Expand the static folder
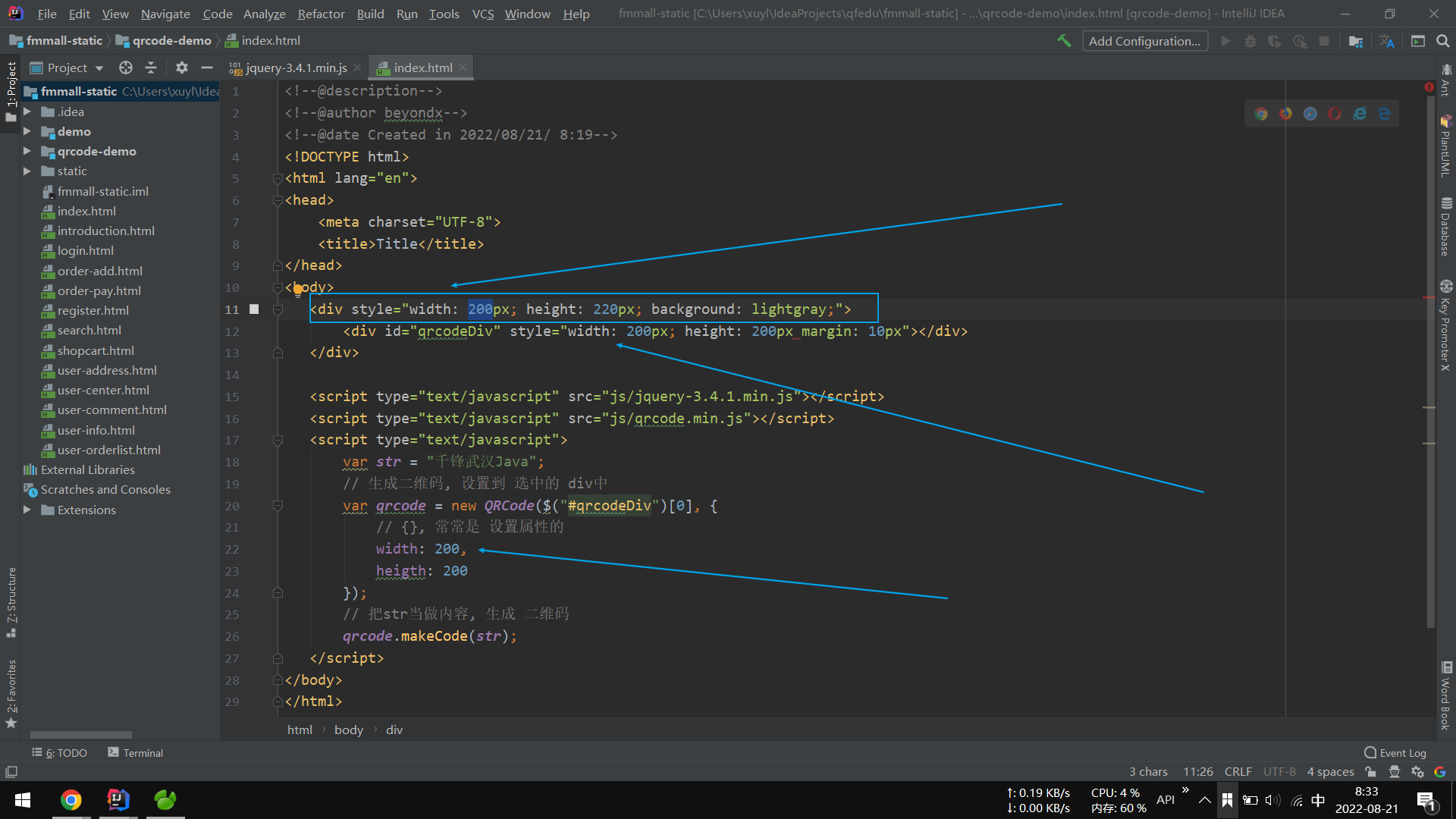The width and height of the screenshot is (1456, 819). click(27, 171)
